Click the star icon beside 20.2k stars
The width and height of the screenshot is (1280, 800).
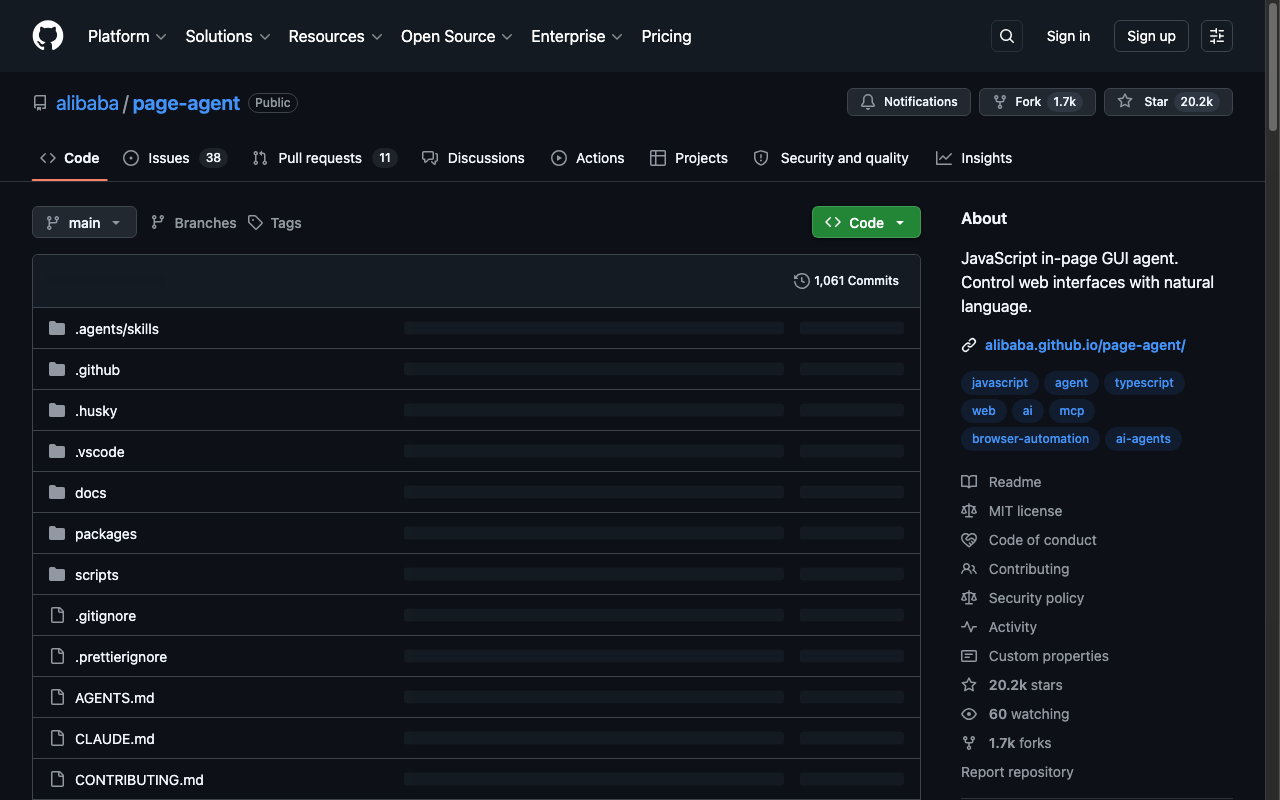click(x=969, y=685)
